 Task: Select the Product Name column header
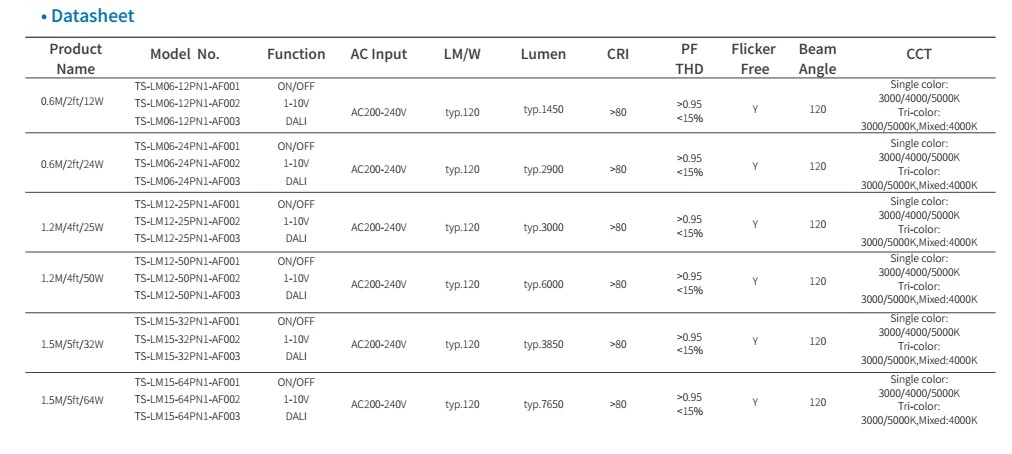point(76,59)
